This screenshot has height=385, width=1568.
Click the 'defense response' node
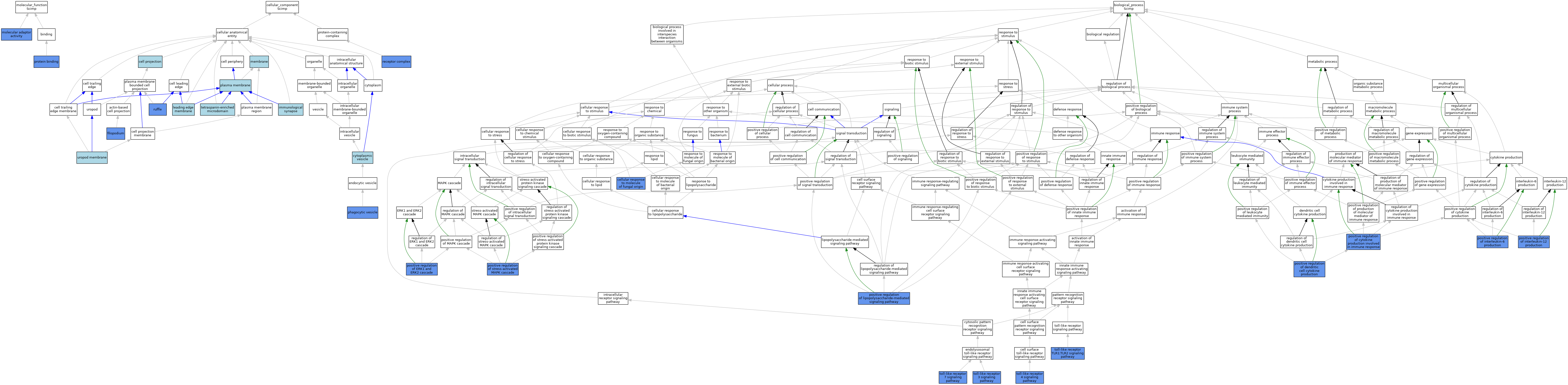1068,109
